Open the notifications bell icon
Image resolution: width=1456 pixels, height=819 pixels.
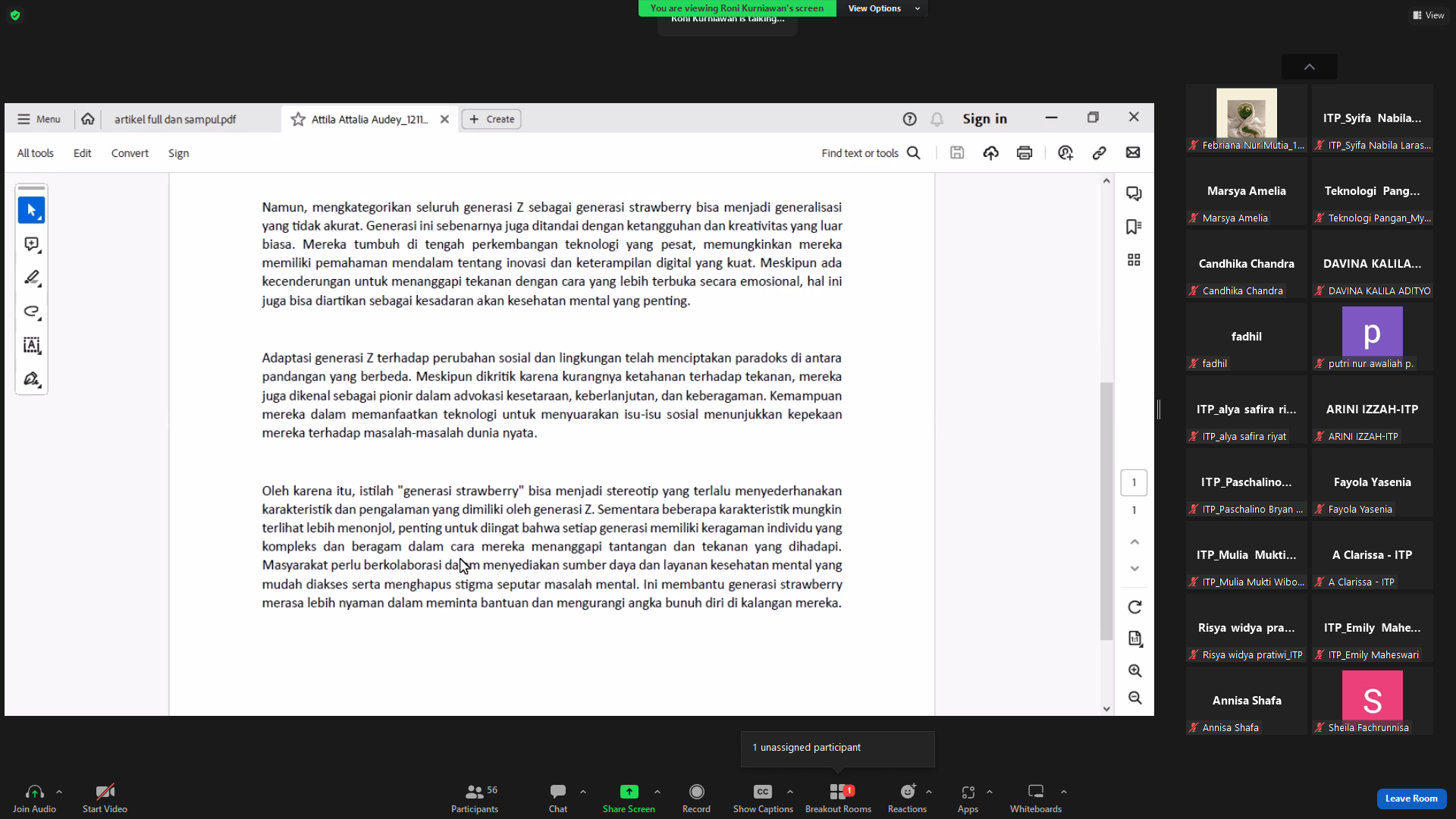tap(937, 119)
